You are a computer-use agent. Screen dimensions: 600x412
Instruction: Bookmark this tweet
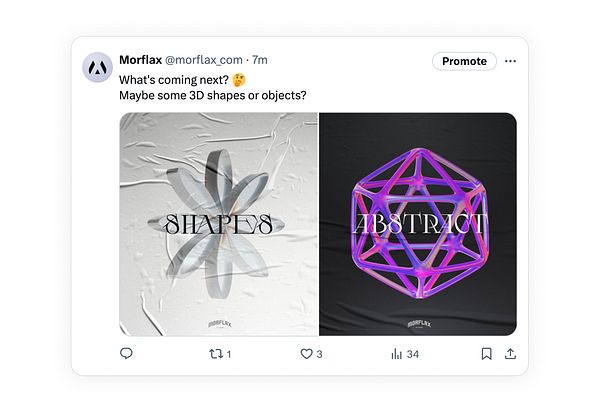[x=486, y=353]
